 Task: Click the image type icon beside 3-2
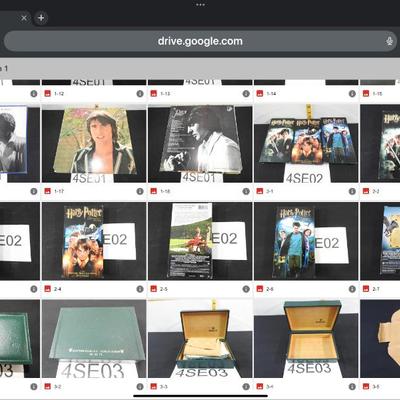pyautogui.click(x=48, y=387)
